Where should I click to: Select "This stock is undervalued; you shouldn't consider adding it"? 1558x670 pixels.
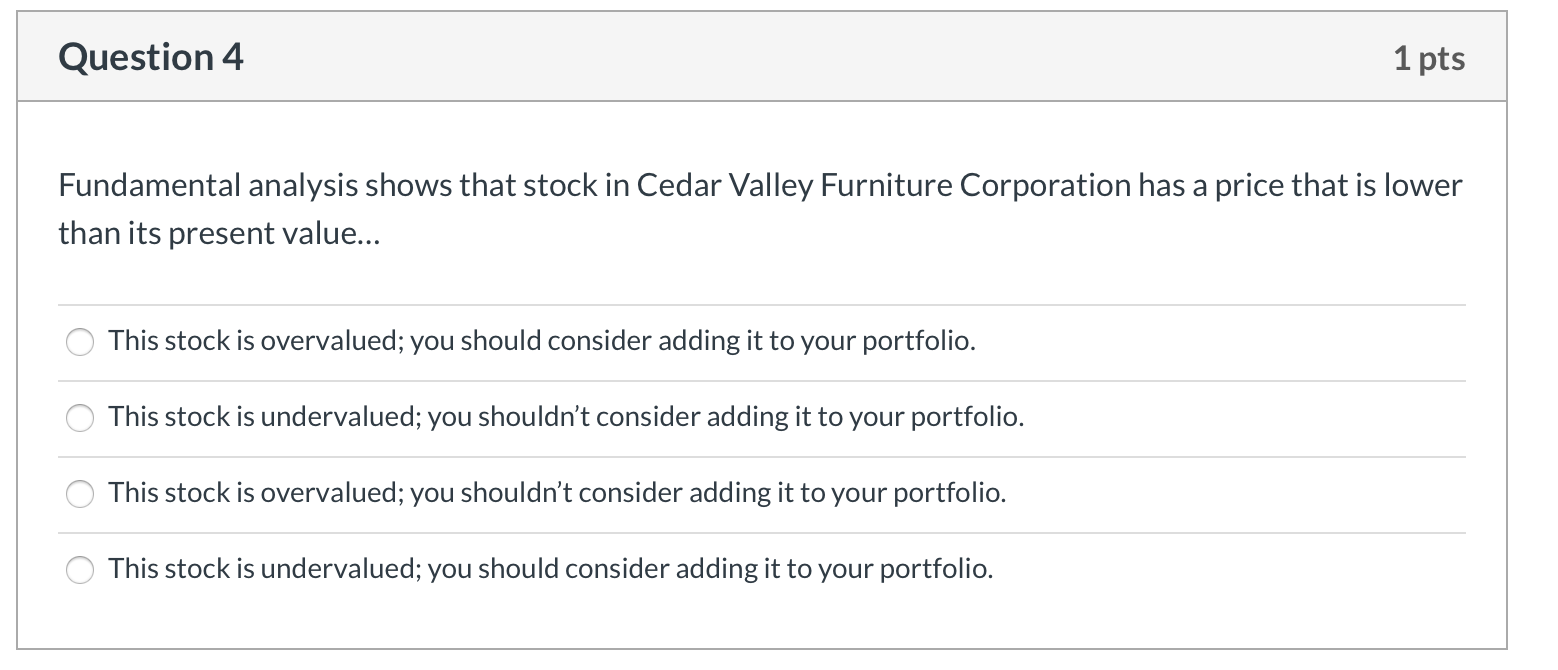(x=567, y=418)
